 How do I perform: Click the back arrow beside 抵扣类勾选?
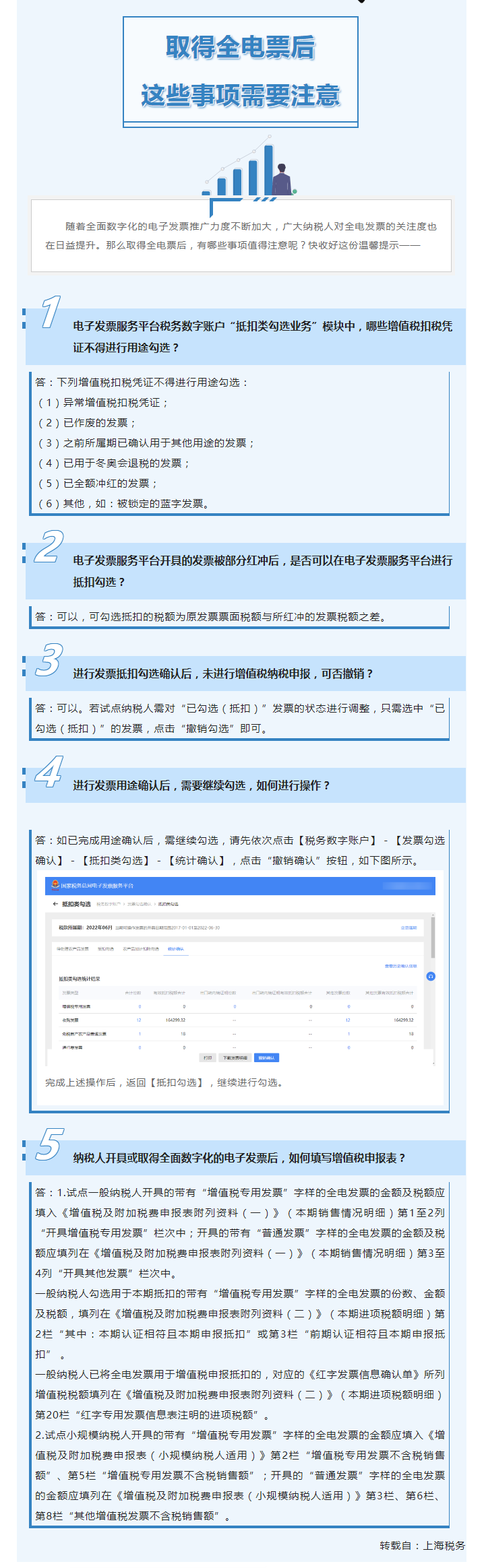55,904
